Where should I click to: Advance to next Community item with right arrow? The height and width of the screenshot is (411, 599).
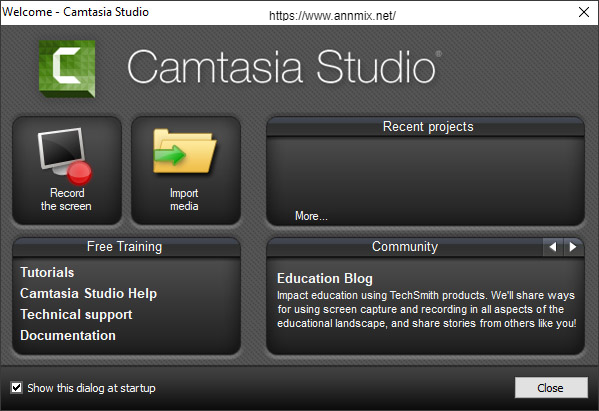tap(573, 247)
